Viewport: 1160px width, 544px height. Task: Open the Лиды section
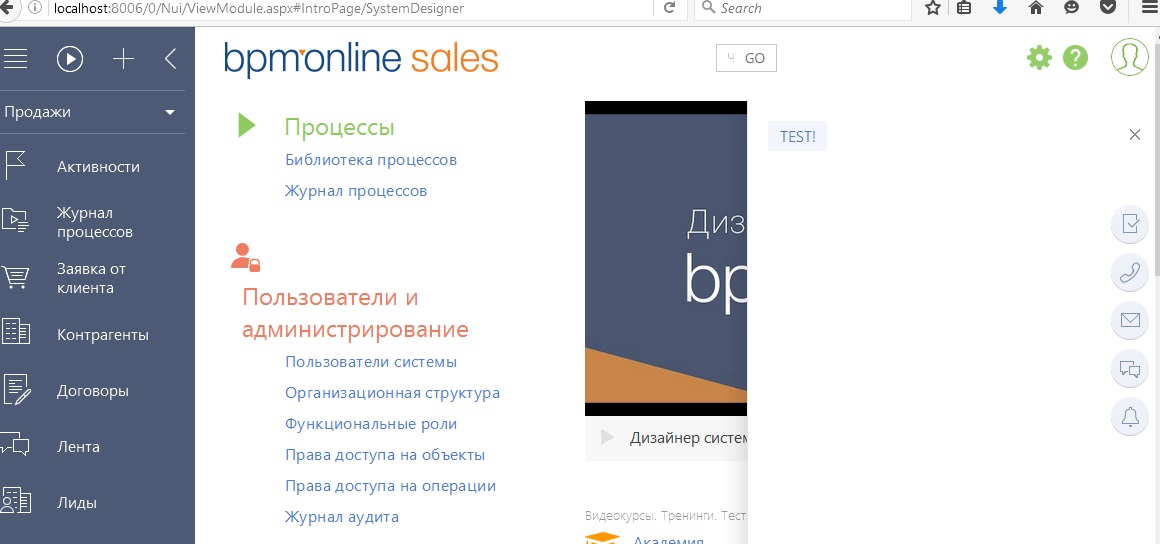coord(77,503)
